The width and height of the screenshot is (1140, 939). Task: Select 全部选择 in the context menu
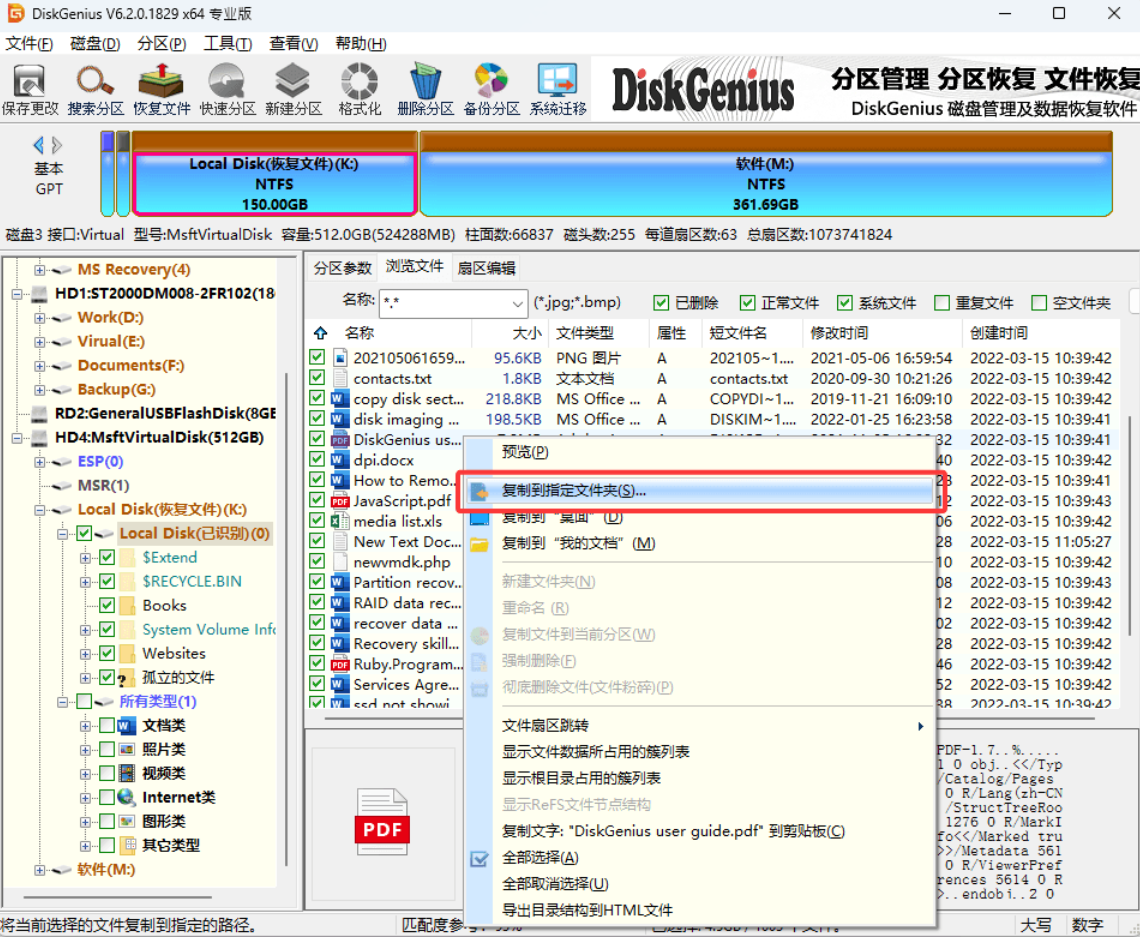tap(540, 858)
